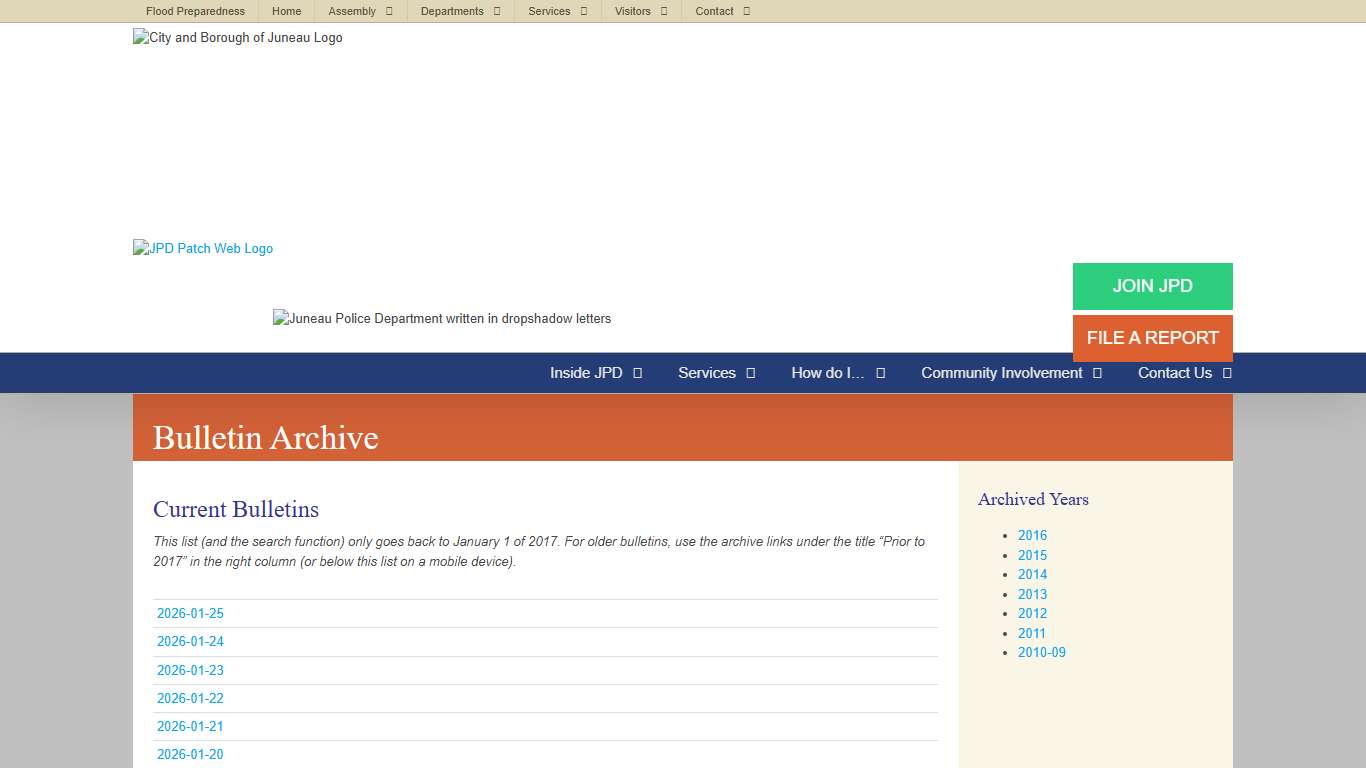Viewport: 1366px width, 768px height.
Task: Click the JPD Patch logo
Action: tap(202, 248)
